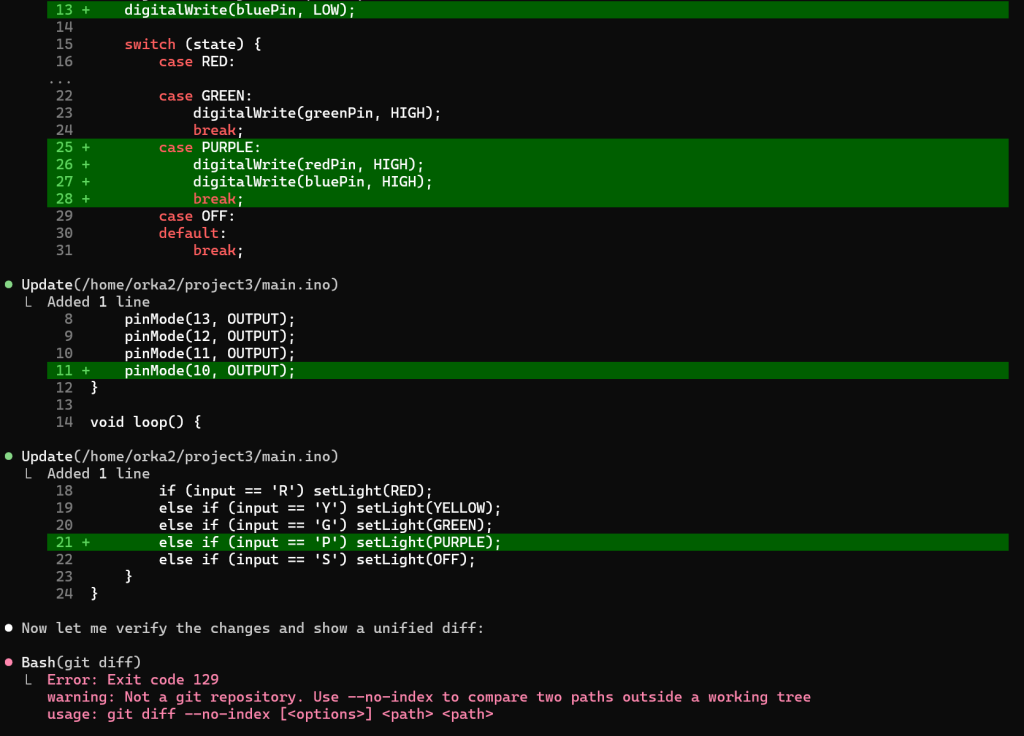Click the plus marker on line 21 setLight(PURPLE)

85,542
